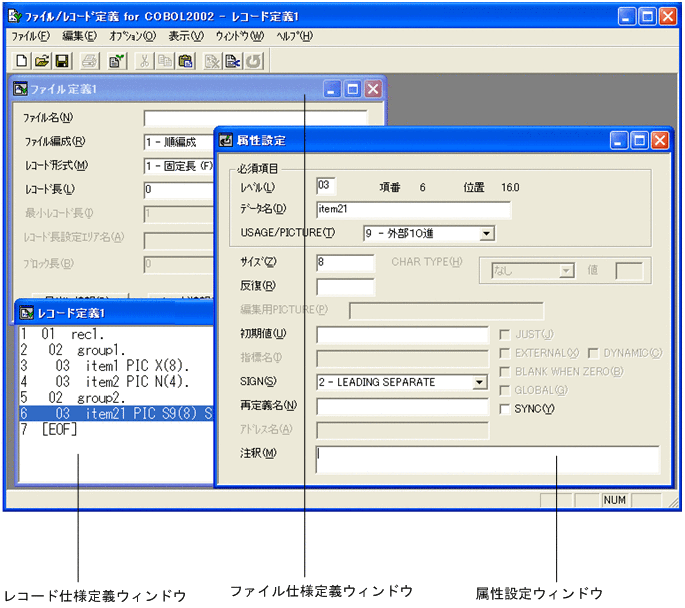Screen dimensions: 685x608
Task: Click the clipboard Paste toolbar icon
Action: [185, 61]
